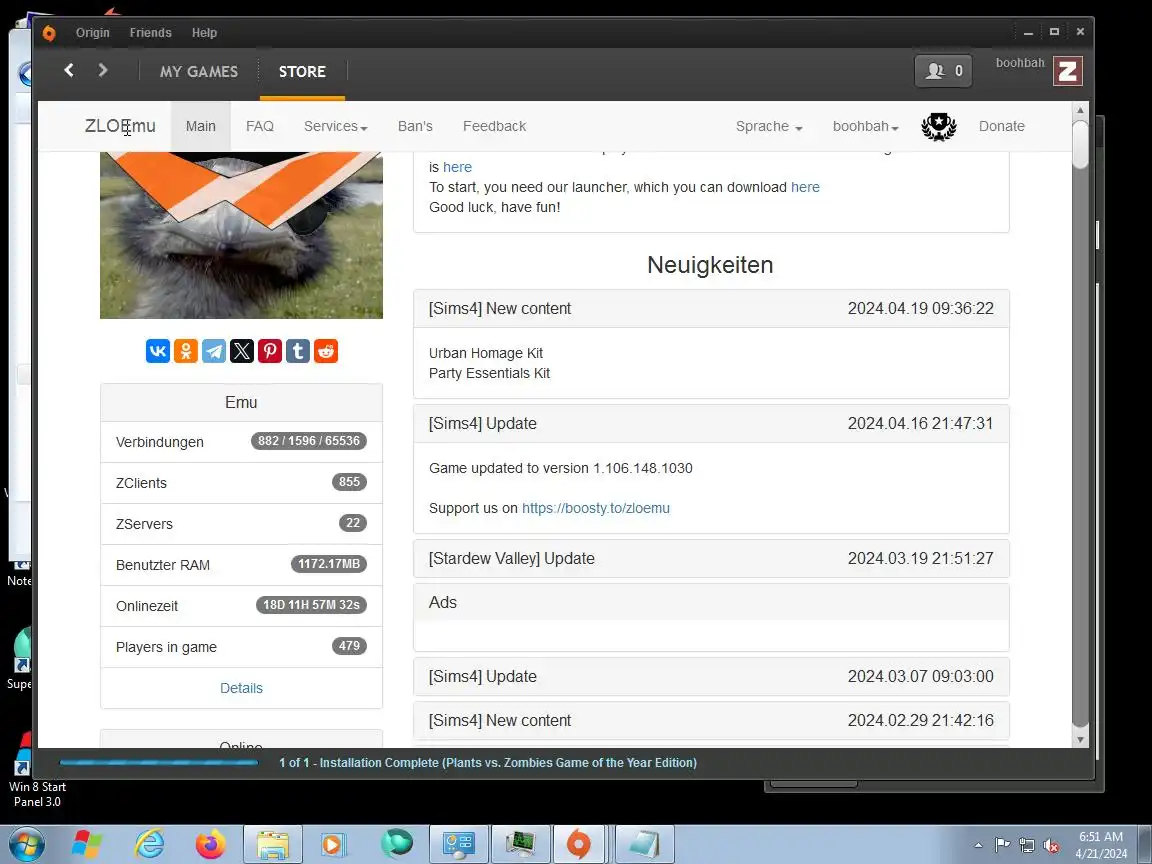Open Windows Start button
The height and width of the screenshot is (864, 1152).
tap(27, 845)
